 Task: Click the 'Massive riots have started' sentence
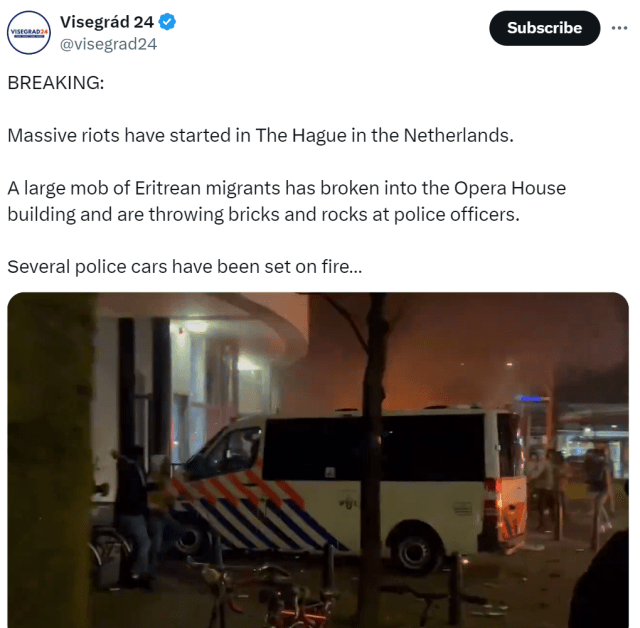coord(260,135)
